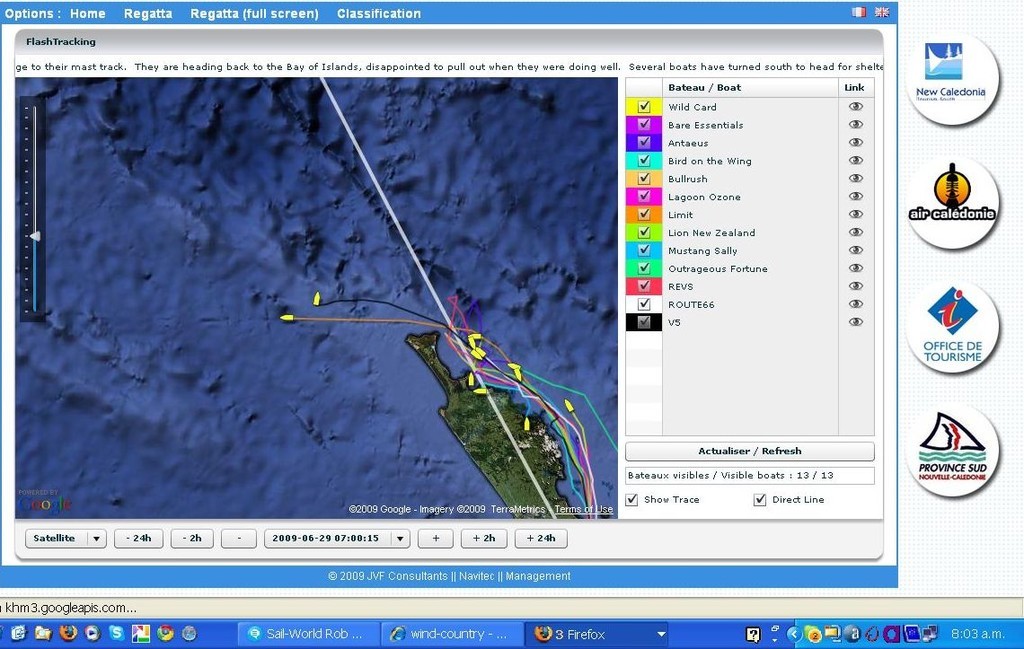1024x649 pixels.
Task: Click the eye icon for Limit
Action: pos(856,214)
